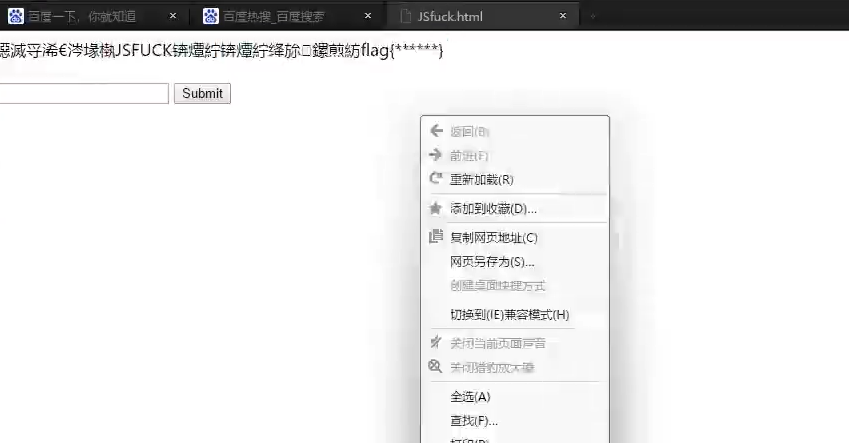Select 网页另存为(S)... menu entry
The height and width of the screenshot is (443, 849).
[x=492, y=262]
